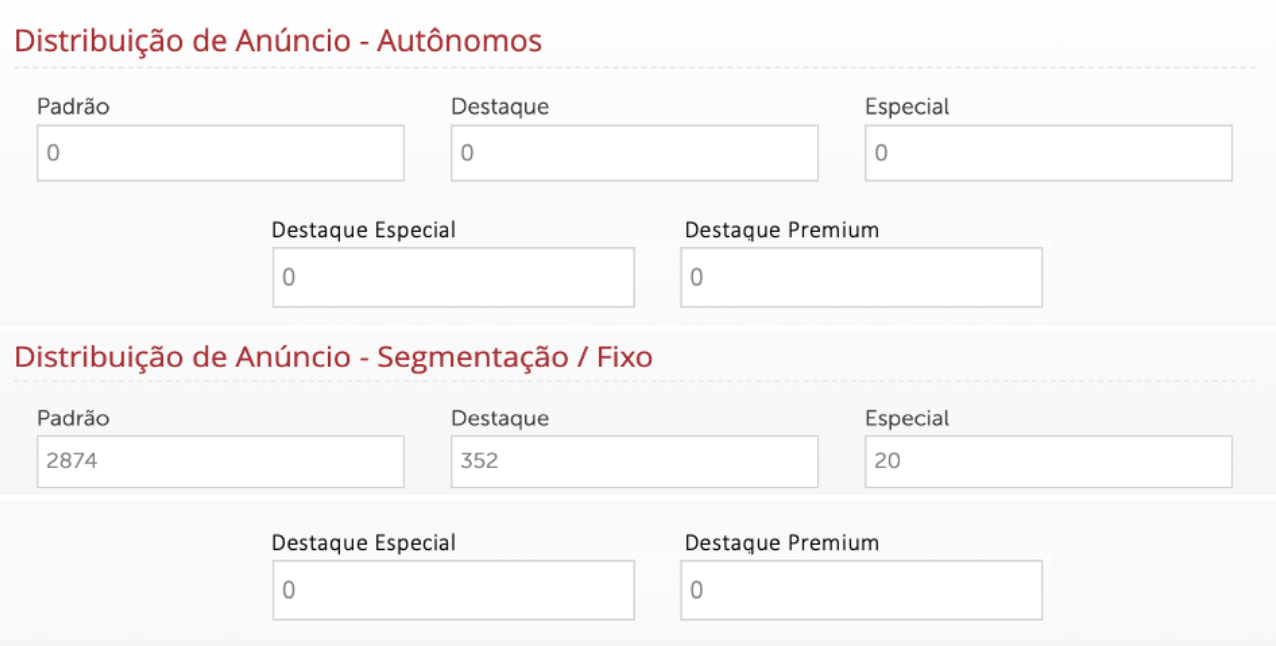Focus the Destaque field showing 352
This screenshot has height=646, width=1276.
(x=634, y=462)
